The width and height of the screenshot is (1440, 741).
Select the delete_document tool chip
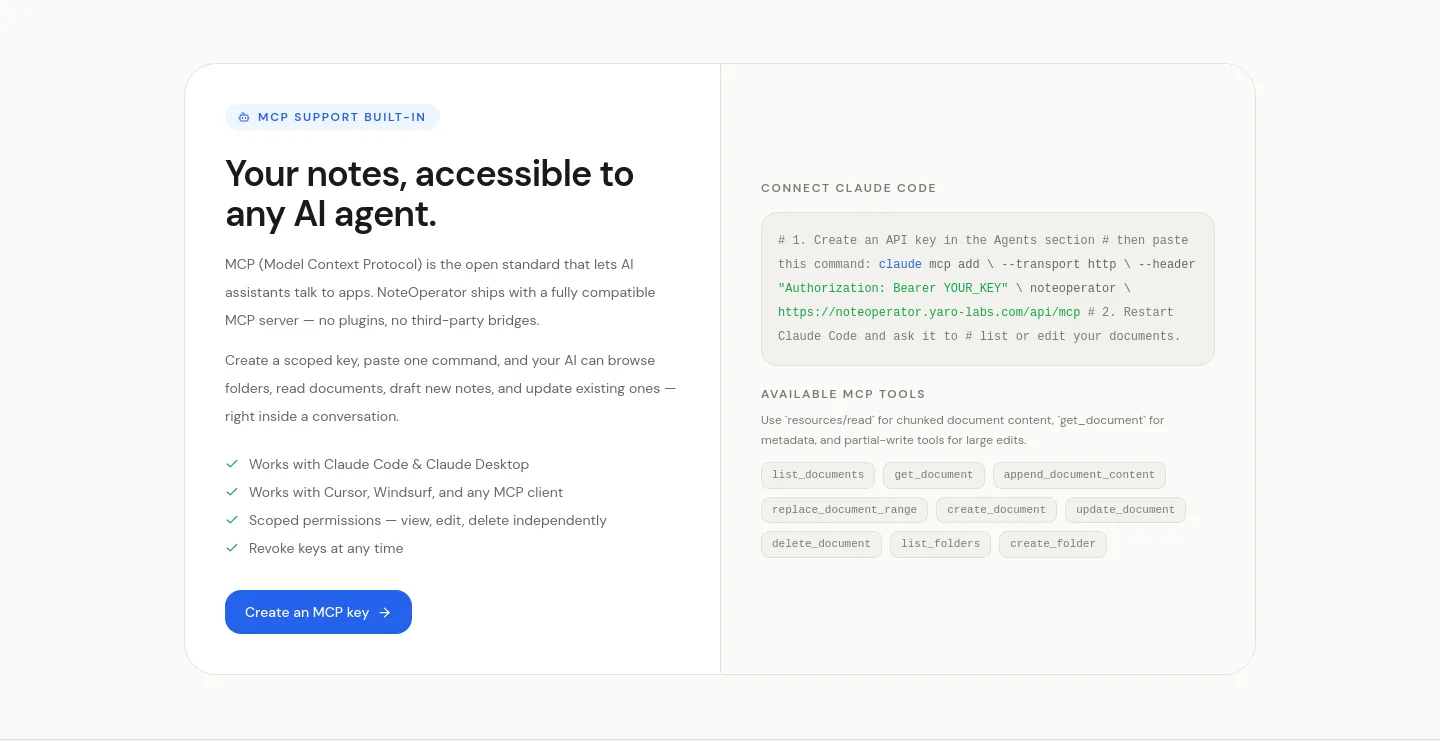coord(821,544)
